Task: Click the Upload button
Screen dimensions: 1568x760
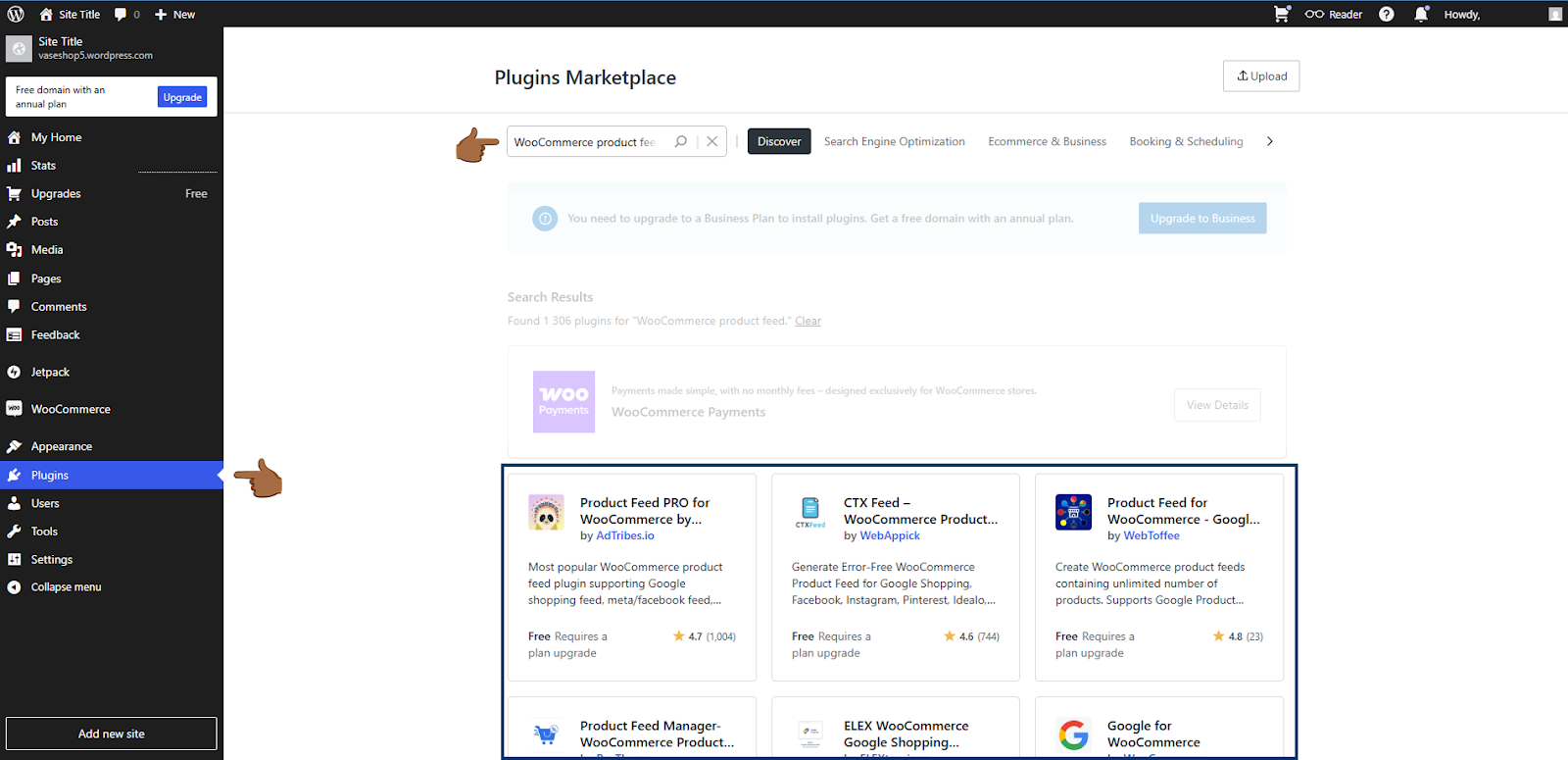Action: pos(1261,76)
